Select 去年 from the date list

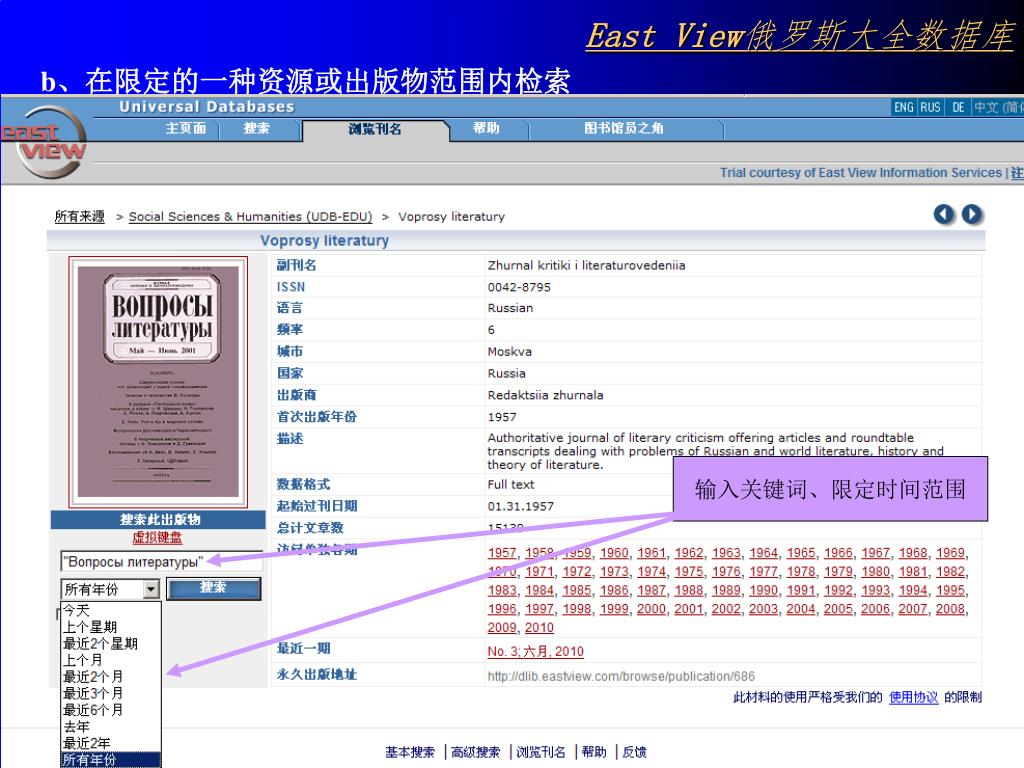(x=76, y=727)
